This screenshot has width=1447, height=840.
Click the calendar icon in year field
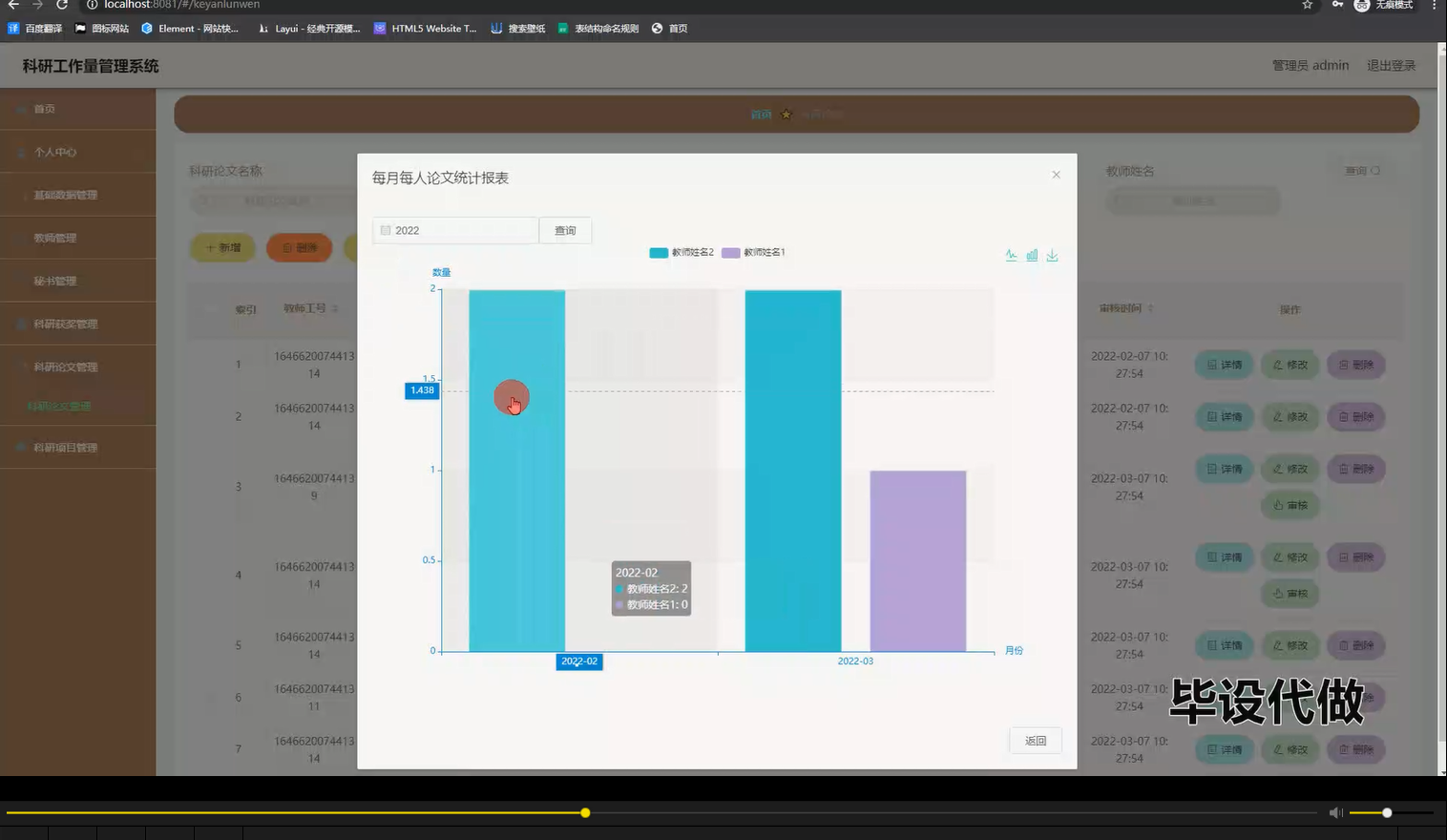[386, 230]
